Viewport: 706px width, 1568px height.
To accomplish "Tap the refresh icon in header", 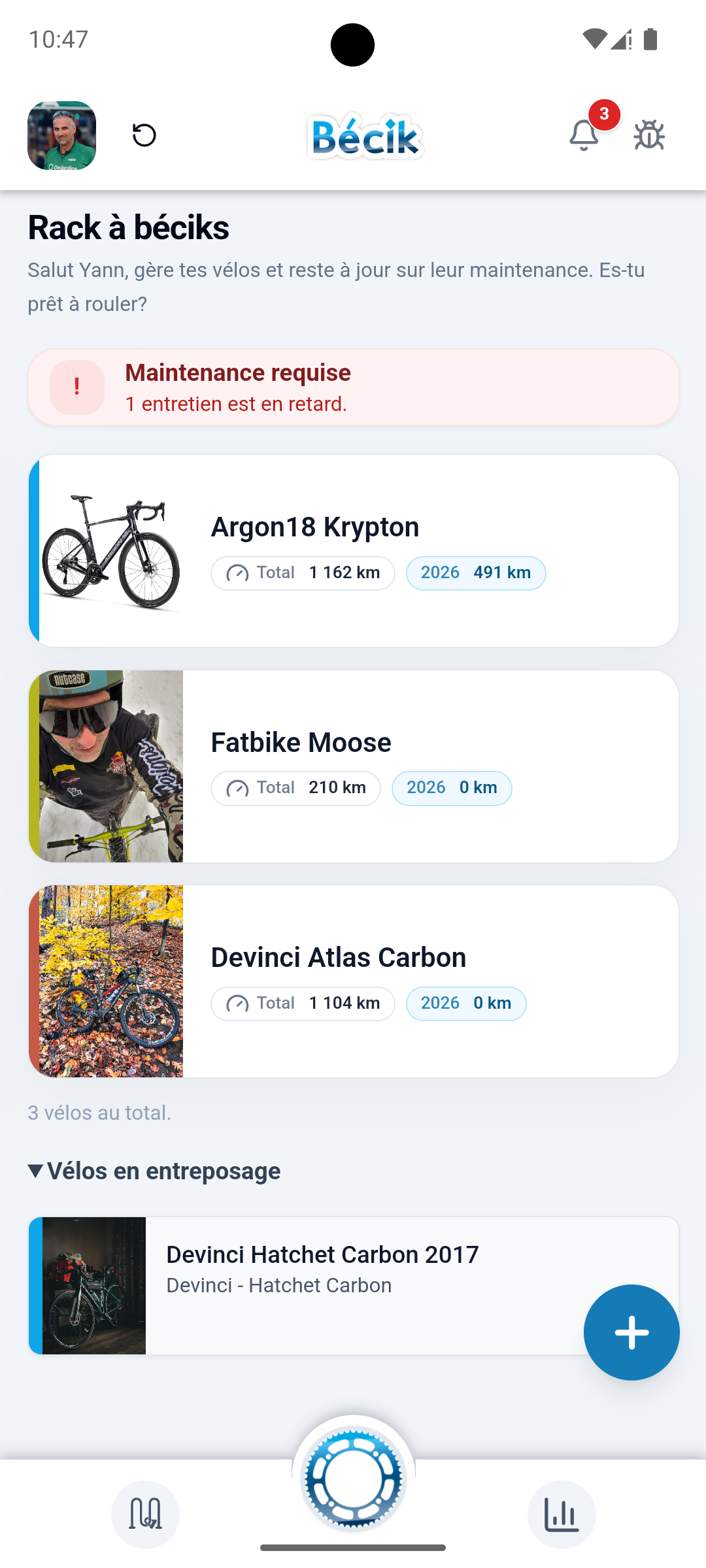I will pyautogui.click(x=144, y=135).
